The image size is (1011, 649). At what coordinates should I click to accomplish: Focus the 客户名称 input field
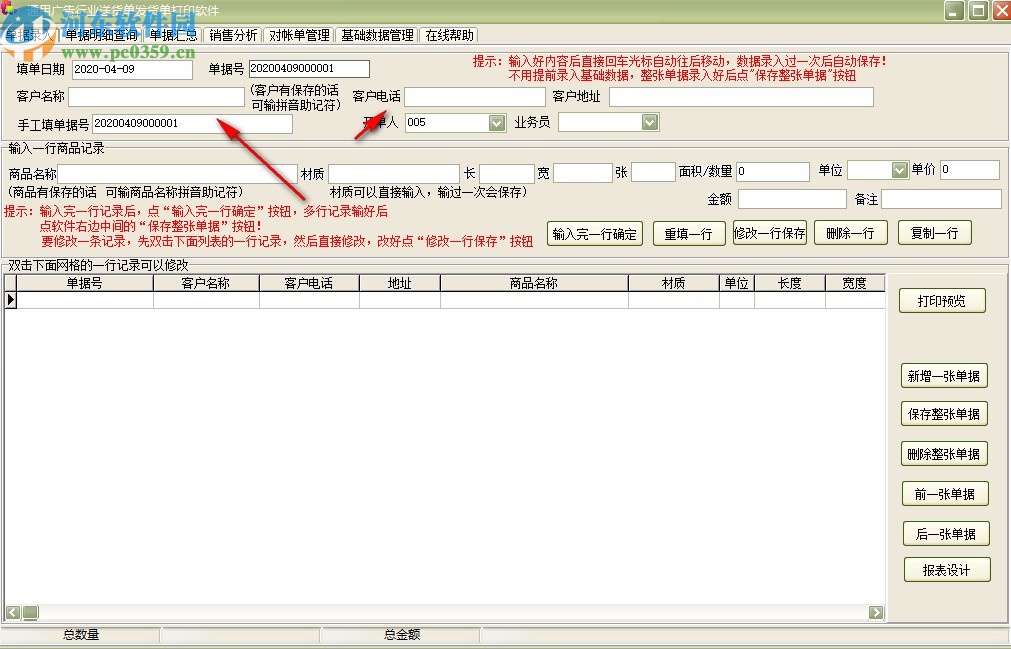pos(156,97)
